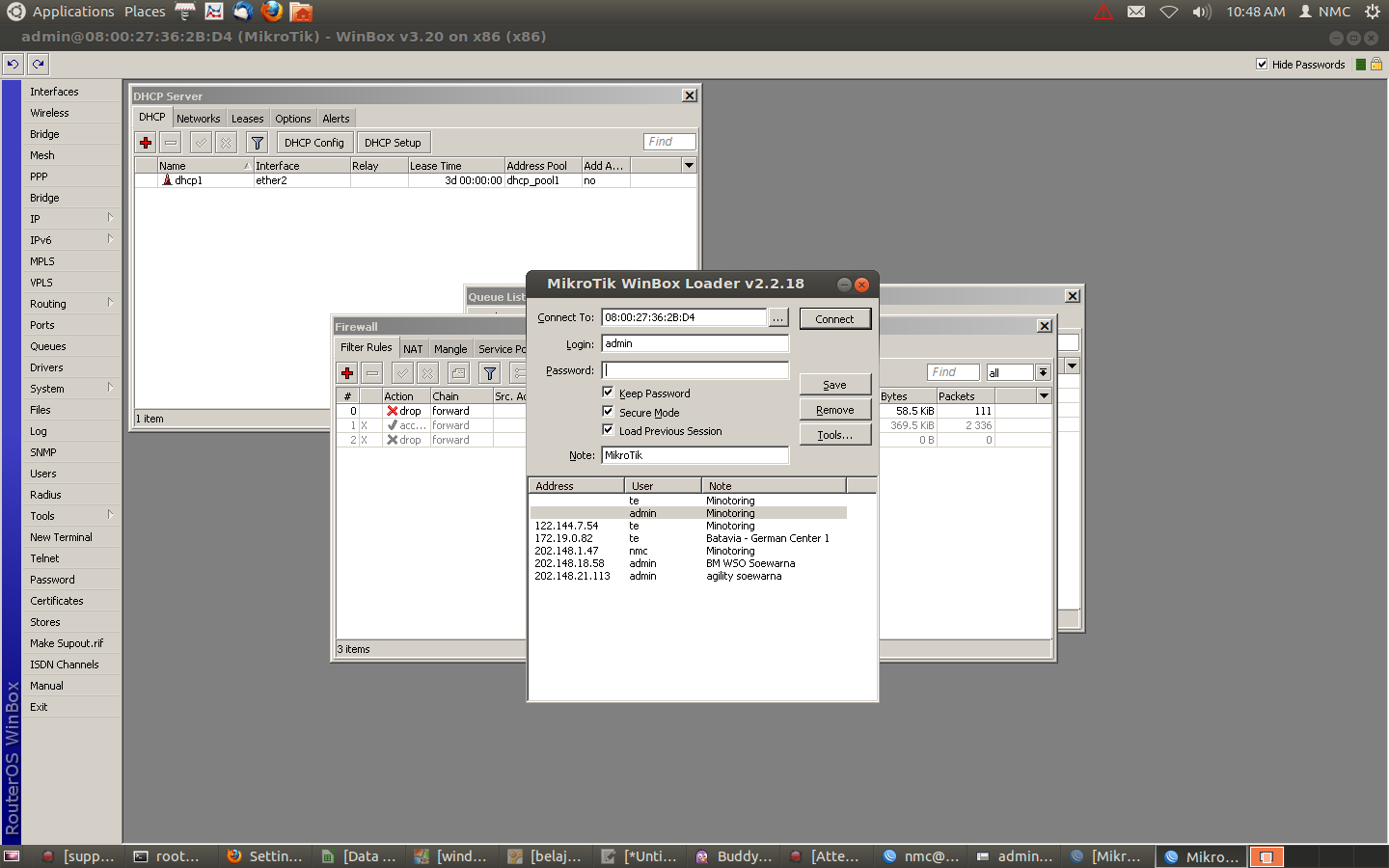Open the filter funnel in Firewall window
Viewport: 1389px width, 868px height.
(x=489, y=373)
